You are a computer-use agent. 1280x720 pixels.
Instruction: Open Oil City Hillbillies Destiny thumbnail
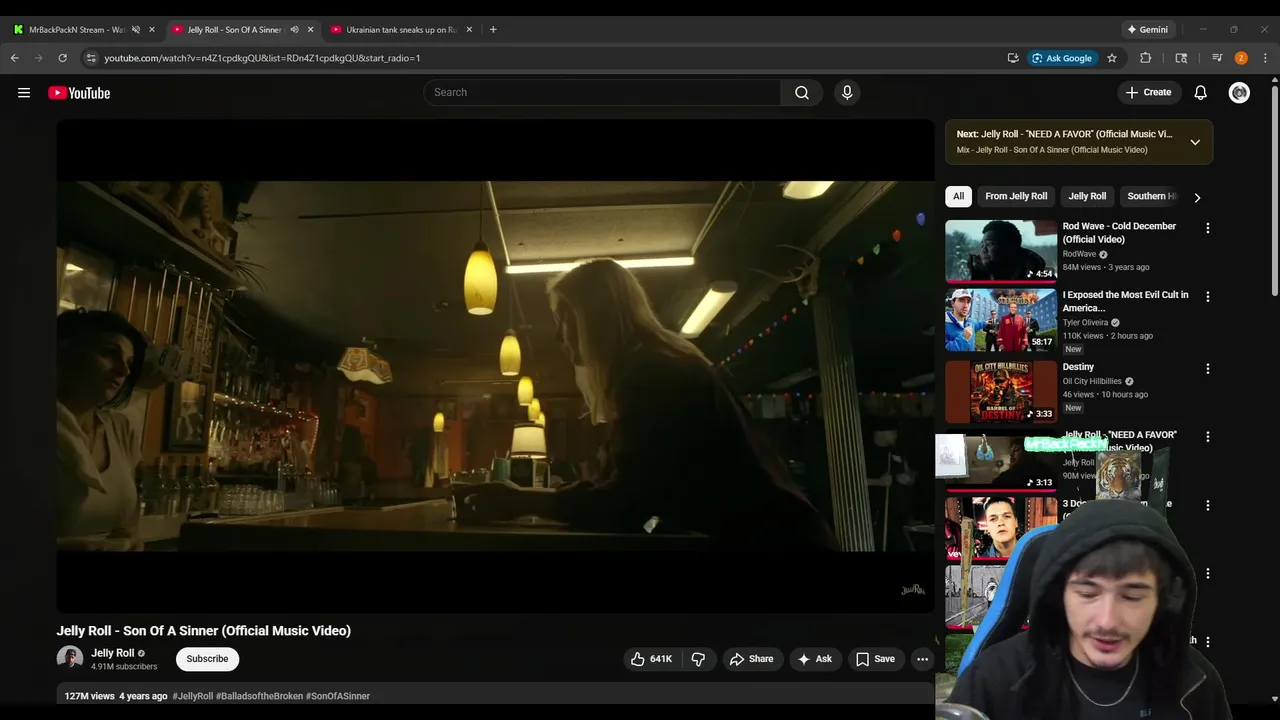tap(1001, 391)
